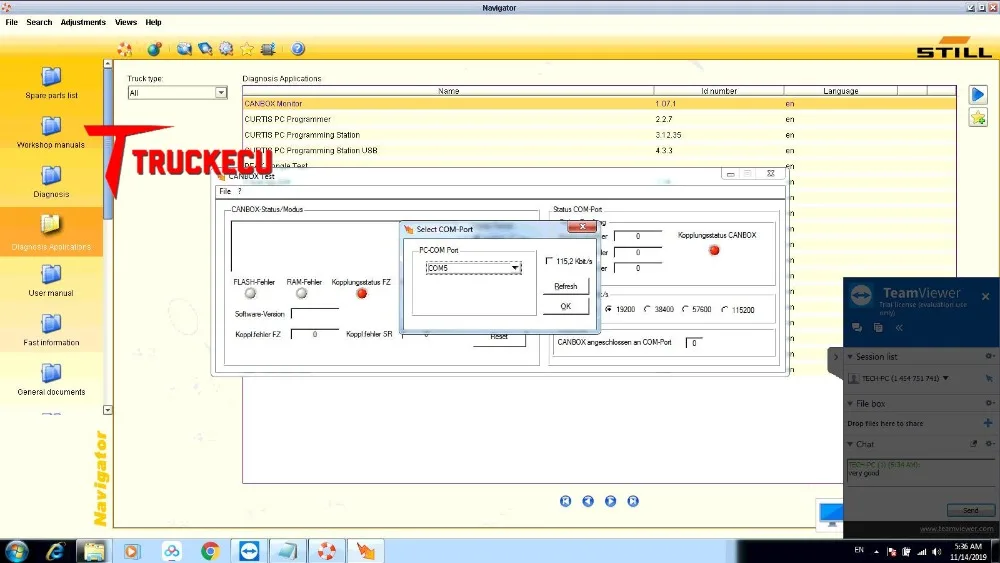This screenshot has width=1000, height=563.
Task: Open TeamViewer from the taskbar
Action: (249, 551)
